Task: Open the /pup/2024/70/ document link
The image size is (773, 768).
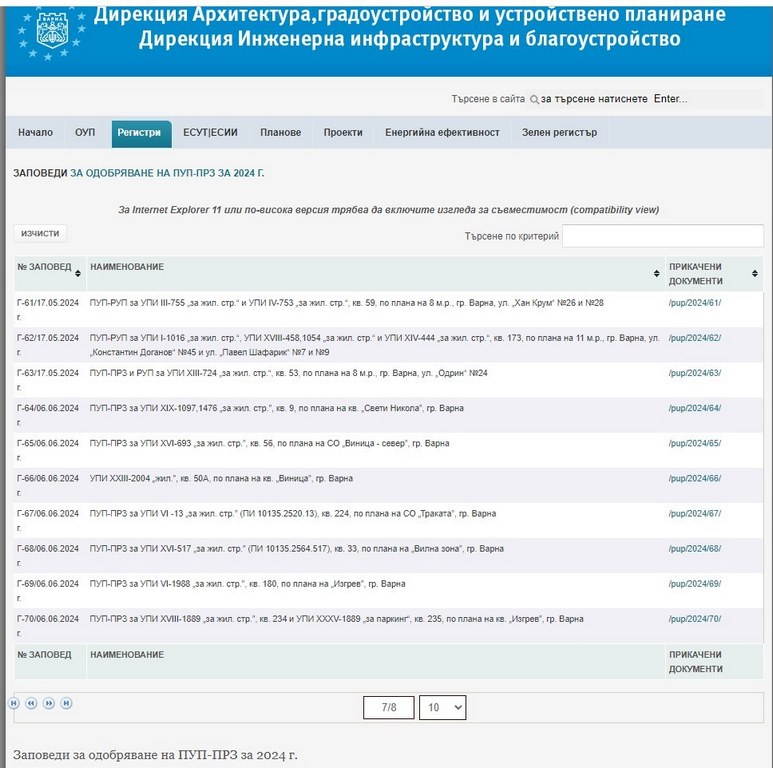Action: (694, 619)
